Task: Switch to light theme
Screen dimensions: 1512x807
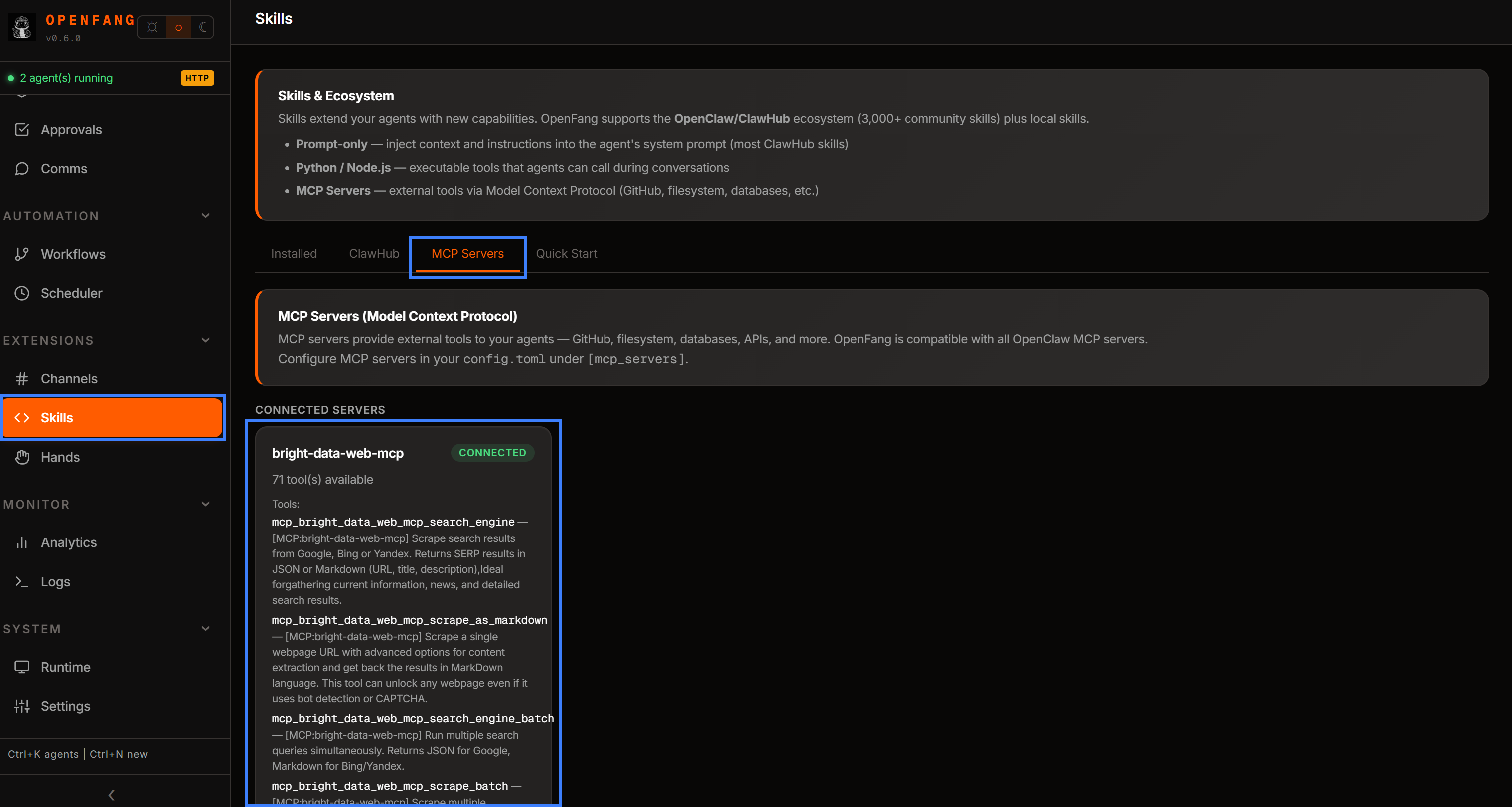Action: pyautogui.click(x=152, y=27)
